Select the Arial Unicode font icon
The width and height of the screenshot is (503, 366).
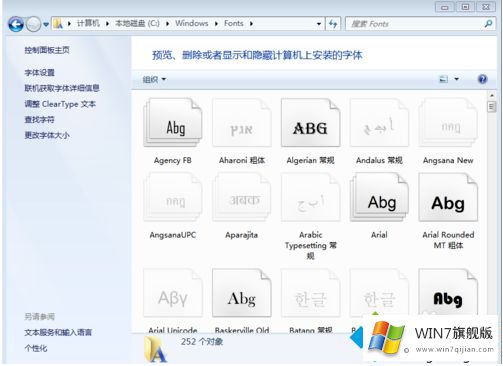(x=173, y=293)
